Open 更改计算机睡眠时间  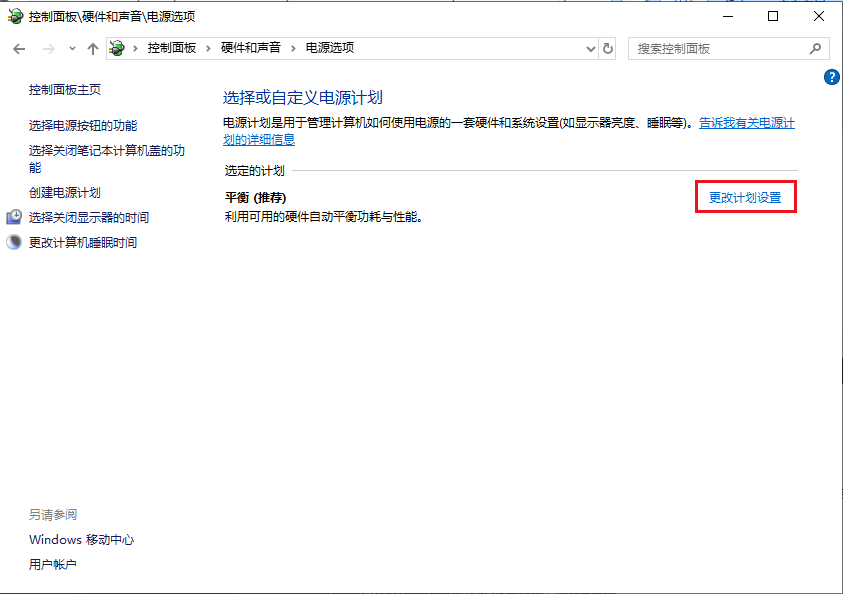coord(83,242)
